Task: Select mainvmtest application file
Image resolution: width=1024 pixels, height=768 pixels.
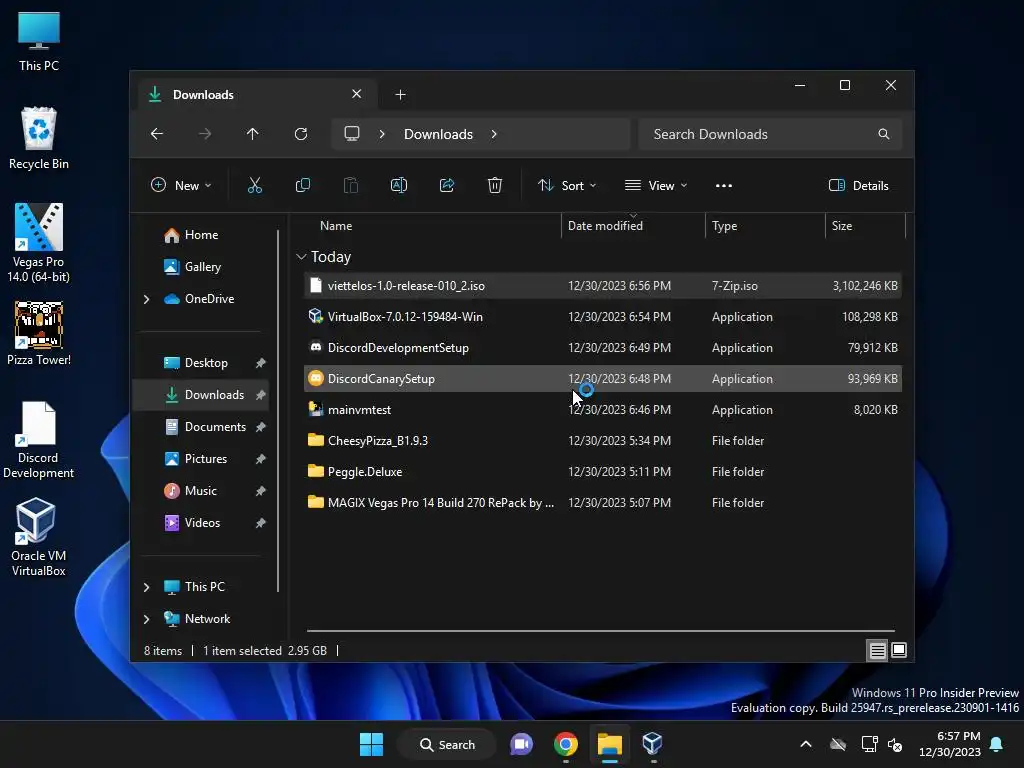Action: (603, 410)
